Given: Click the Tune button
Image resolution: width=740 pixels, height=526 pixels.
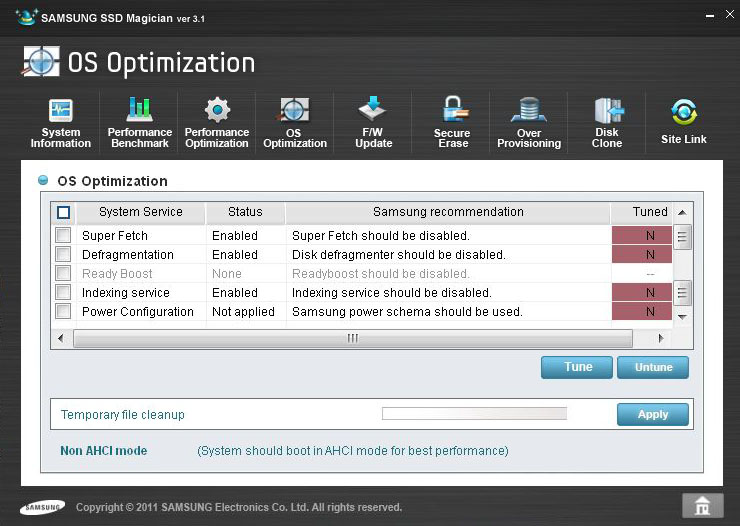Looking at the screenshot, I should click(x=577, y=367).
